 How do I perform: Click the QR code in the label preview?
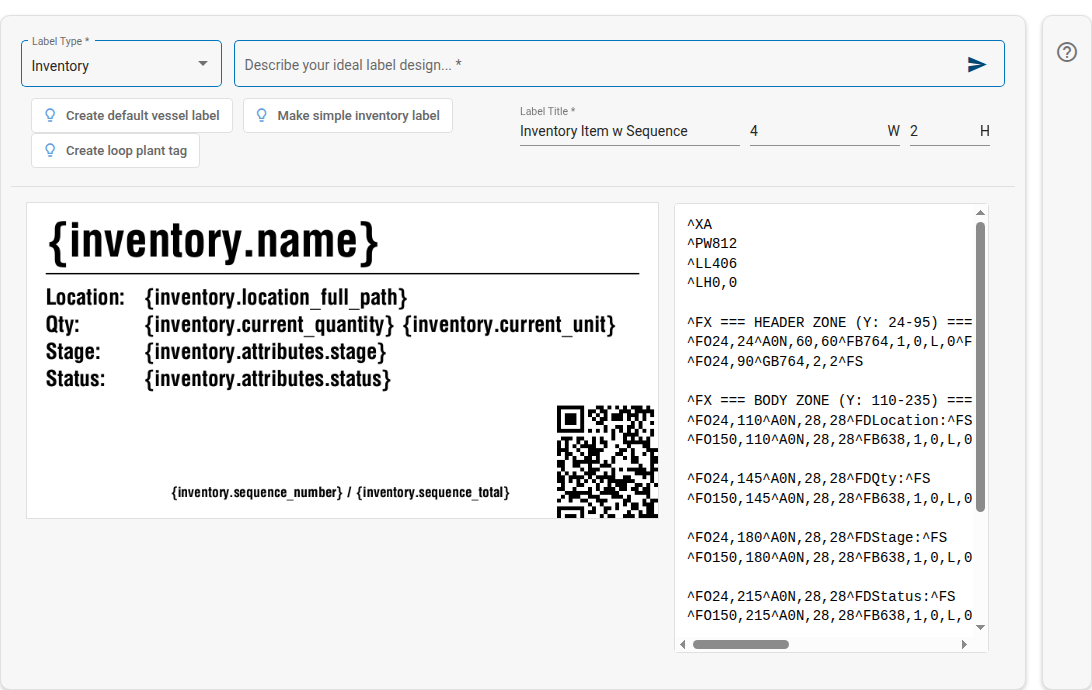607,462
